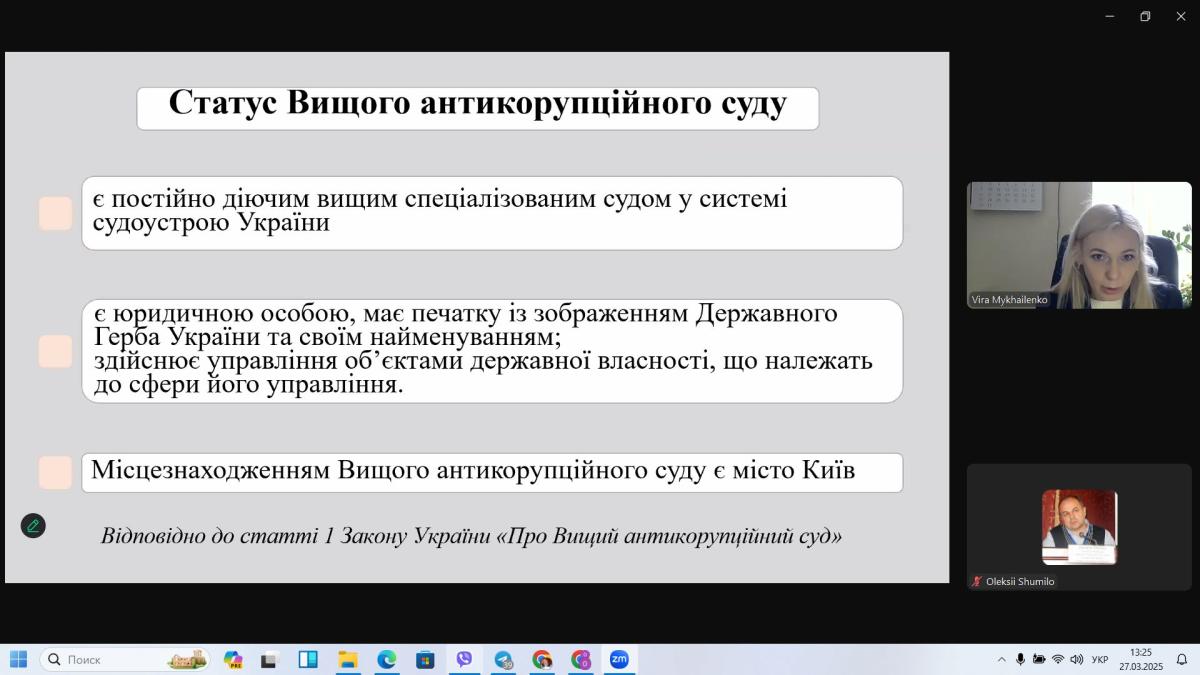Open Telegram from the taskbar

503,659
